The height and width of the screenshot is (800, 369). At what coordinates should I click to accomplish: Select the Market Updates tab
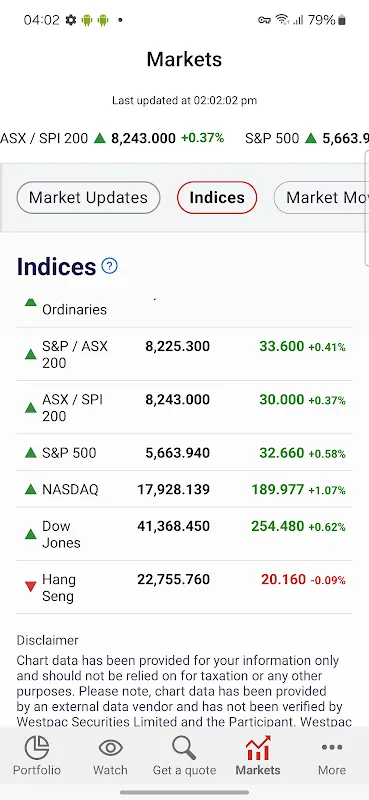pyautogui.click(x=88, y=197)
